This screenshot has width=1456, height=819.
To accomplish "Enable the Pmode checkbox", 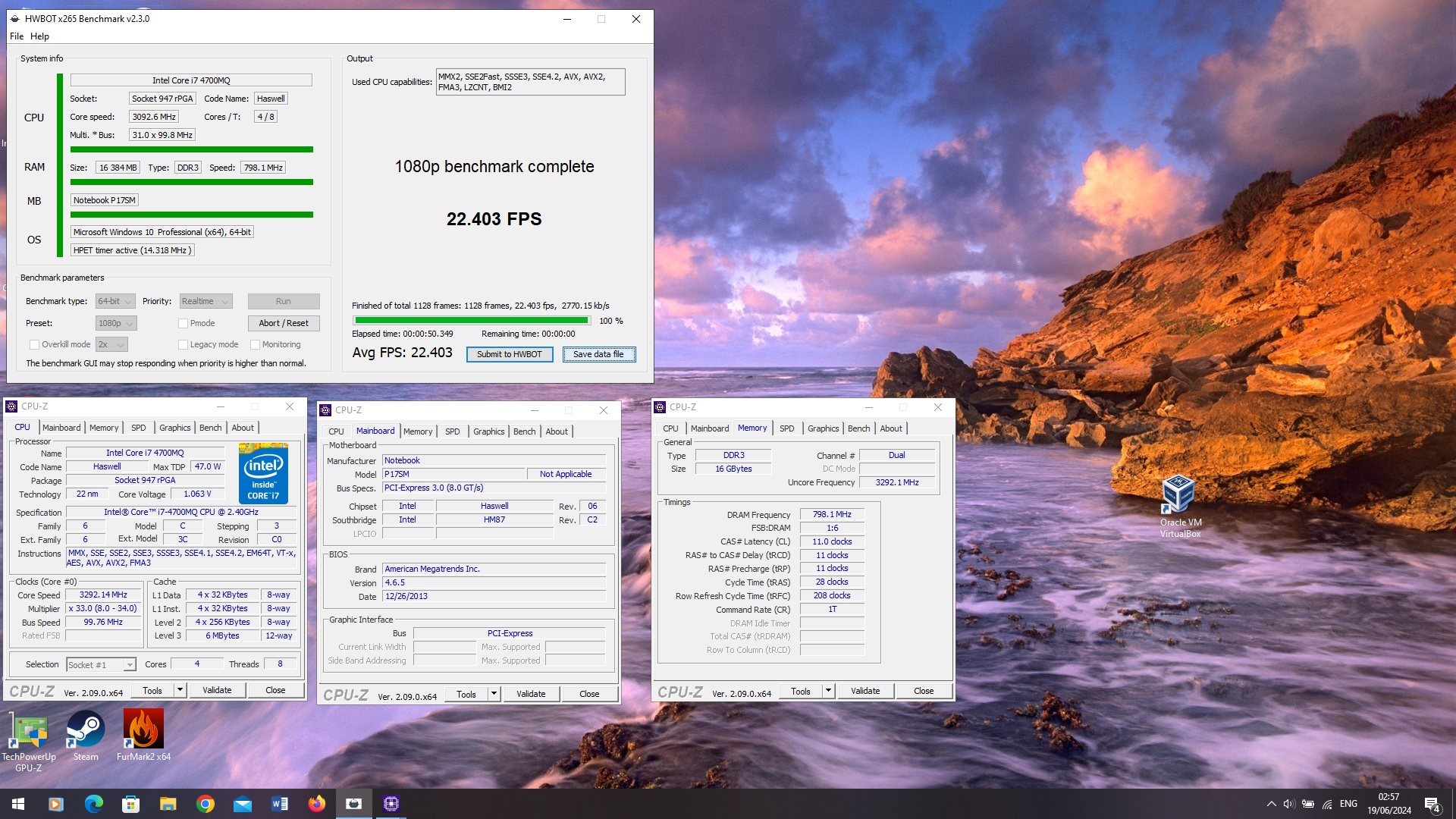I will coord(183,323).
